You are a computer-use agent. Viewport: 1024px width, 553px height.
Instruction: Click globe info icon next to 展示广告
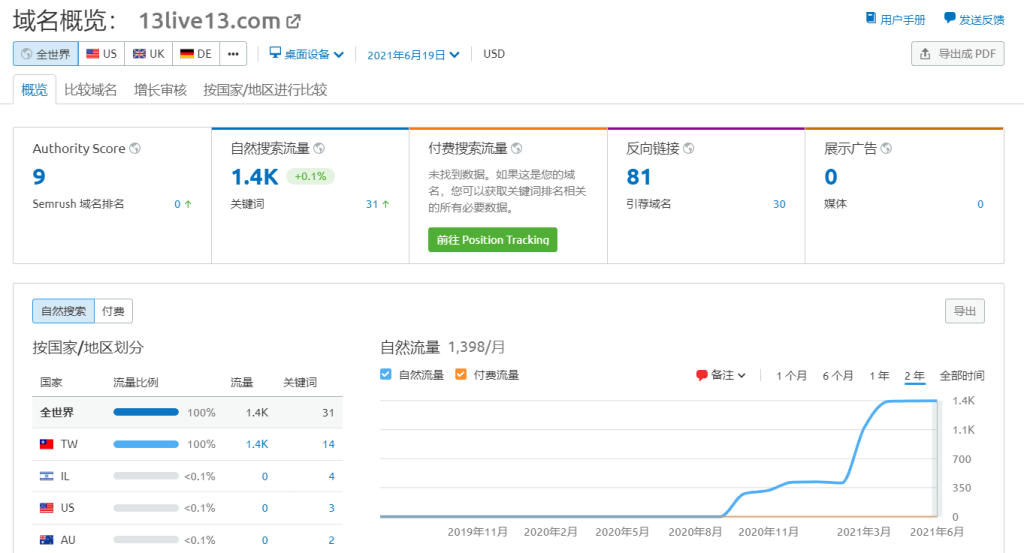point(886,148)
